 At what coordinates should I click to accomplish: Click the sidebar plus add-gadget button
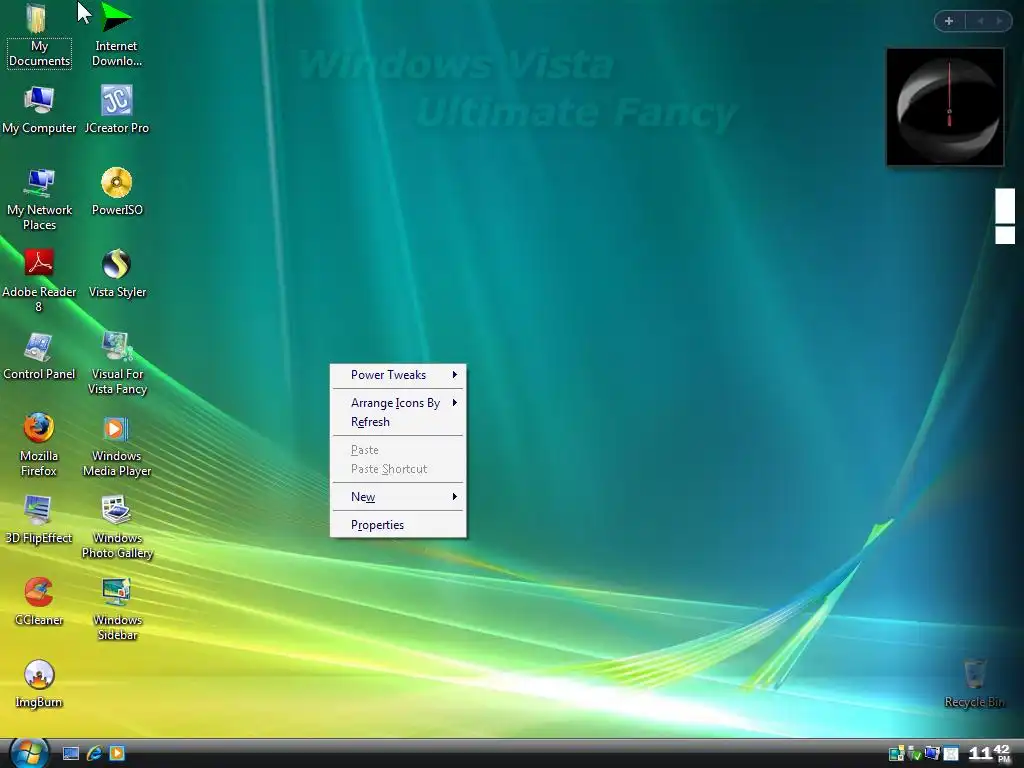(x=949, y=21)
